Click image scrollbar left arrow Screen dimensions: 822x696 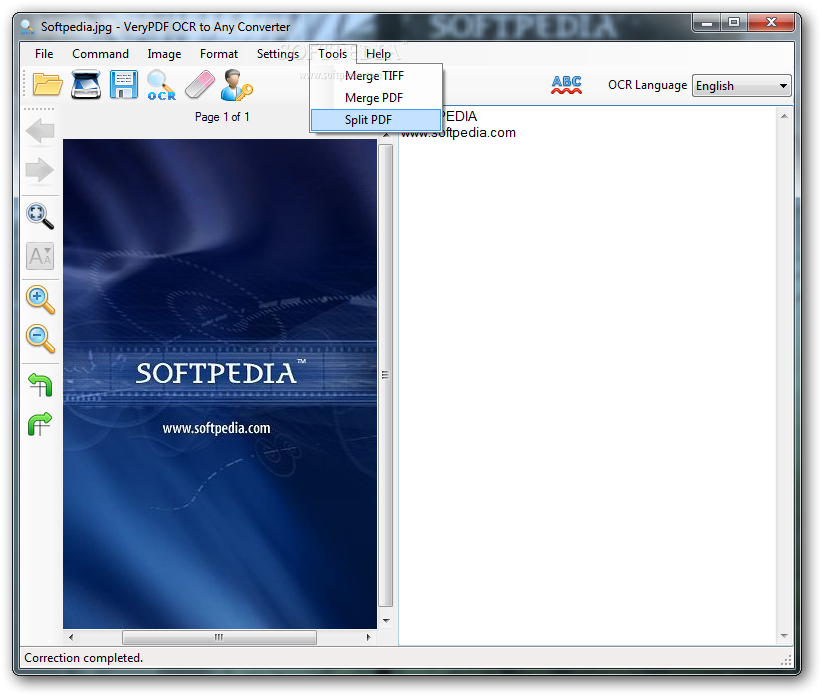pos(71,637)
